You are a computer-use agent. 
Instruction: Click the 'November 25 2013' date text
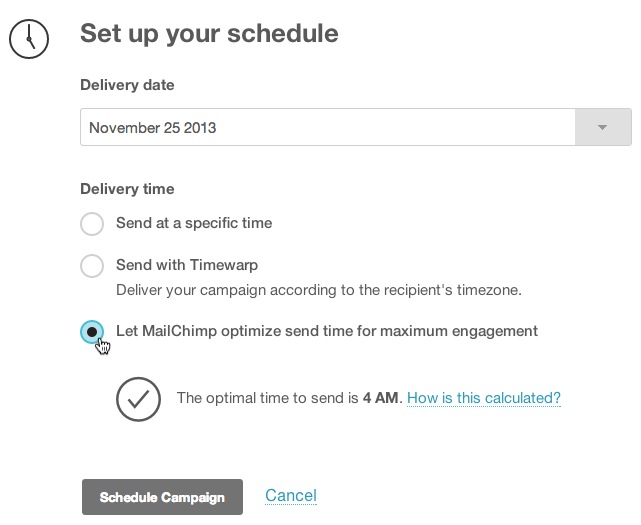tap(152, 128)
